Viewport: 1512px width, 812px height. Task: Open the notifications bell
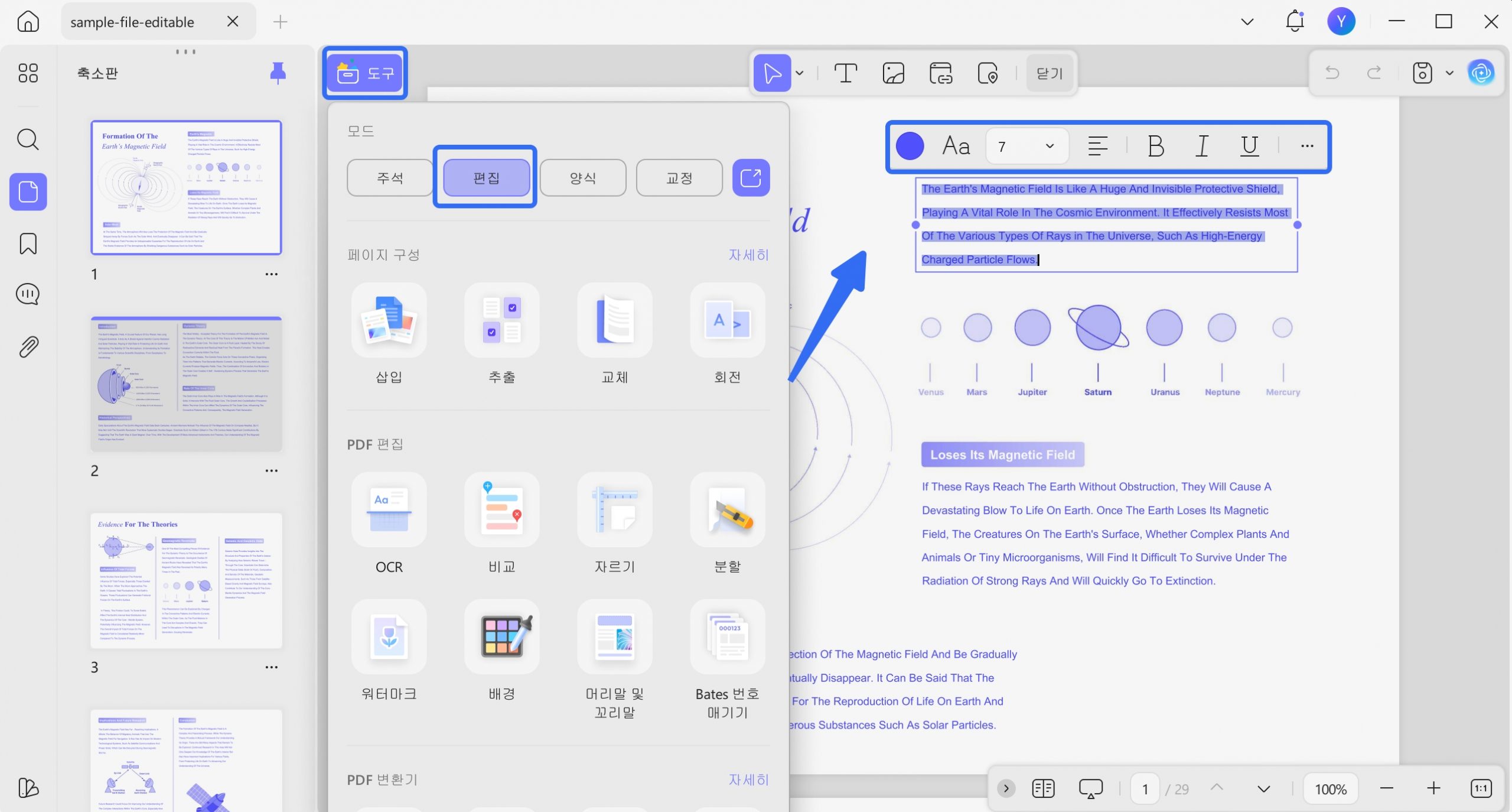[x=1295, y=21]
